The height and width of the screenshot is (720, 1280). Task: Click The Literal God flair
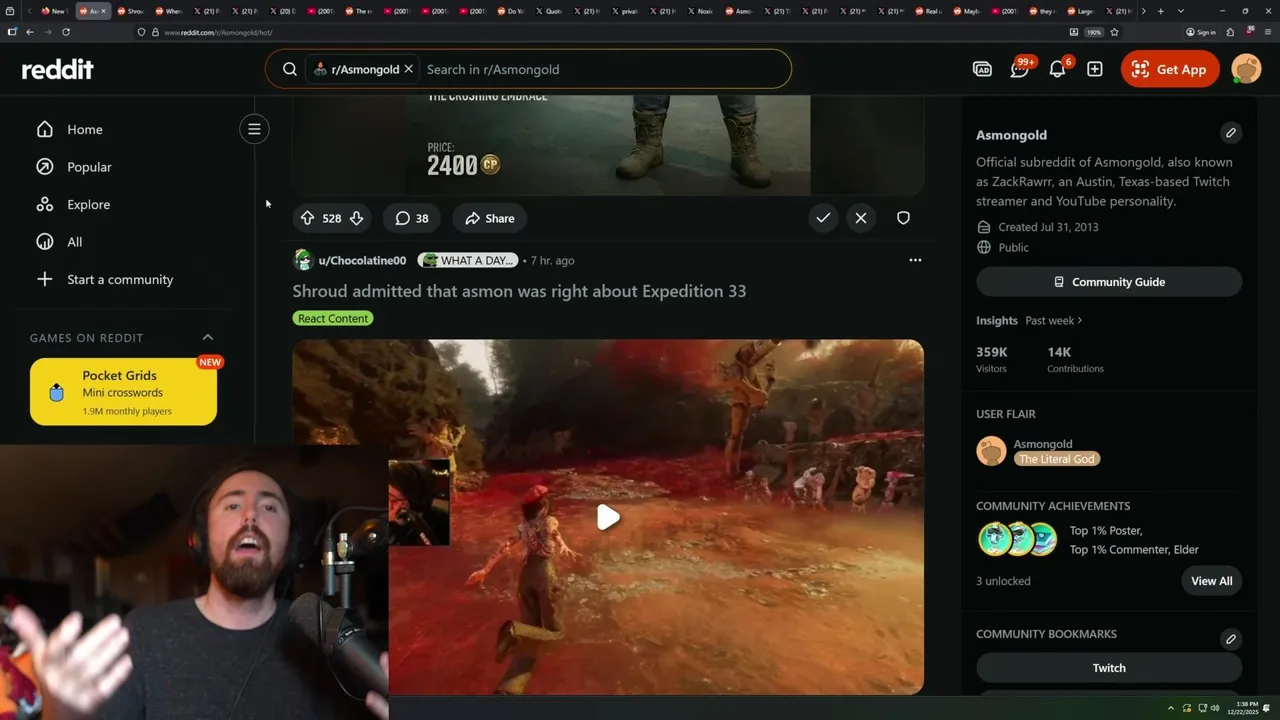1057,459
